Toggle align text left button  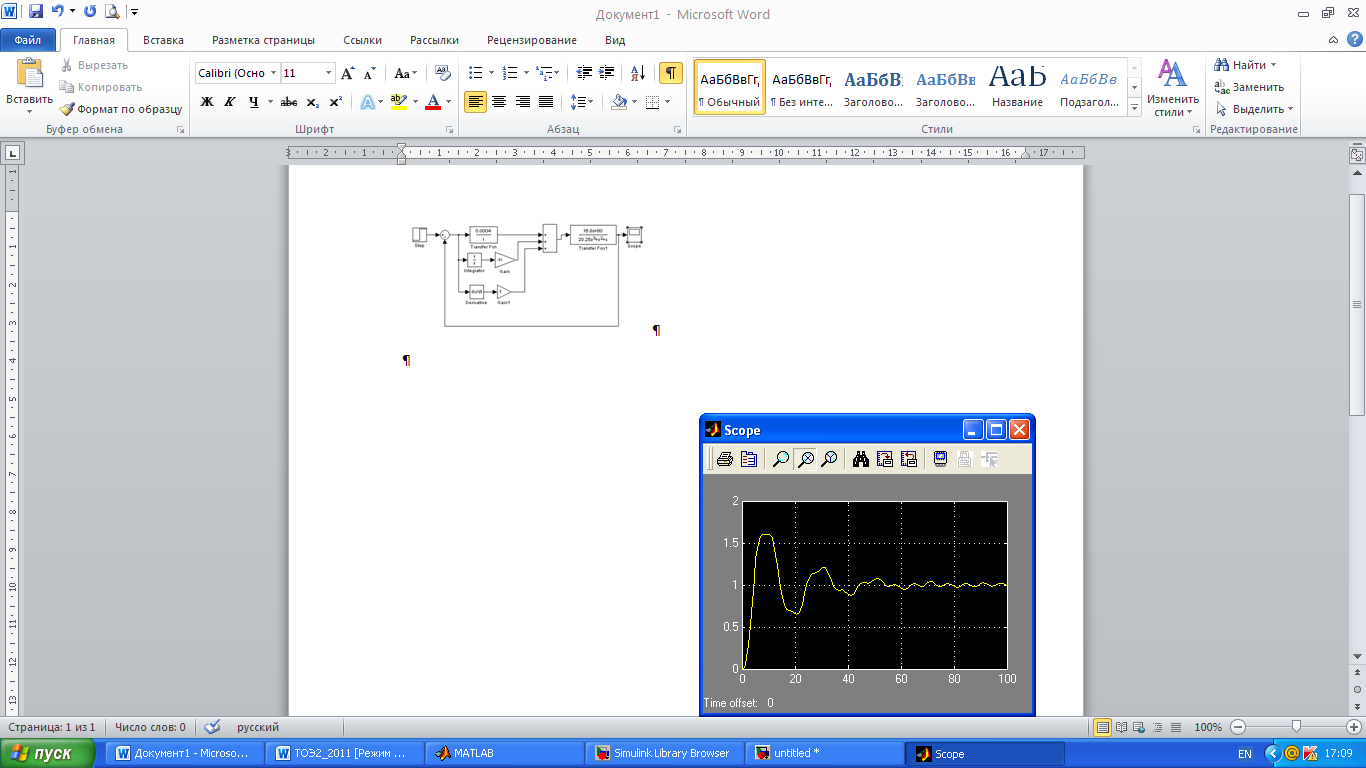(x=475, y=102)
